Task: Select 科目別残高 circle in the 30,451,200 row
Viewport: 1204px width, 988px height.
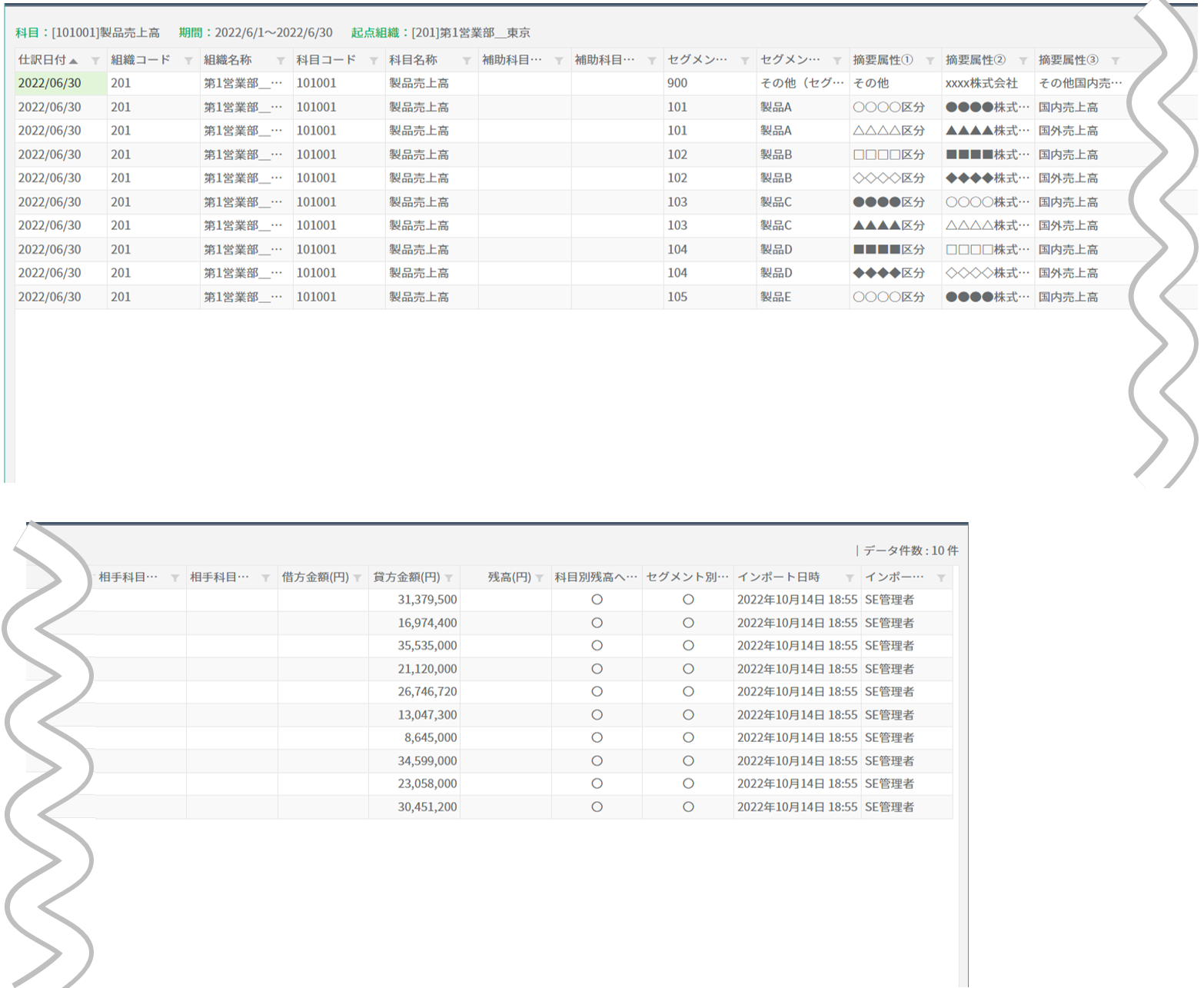Action: tap(597, 807)
